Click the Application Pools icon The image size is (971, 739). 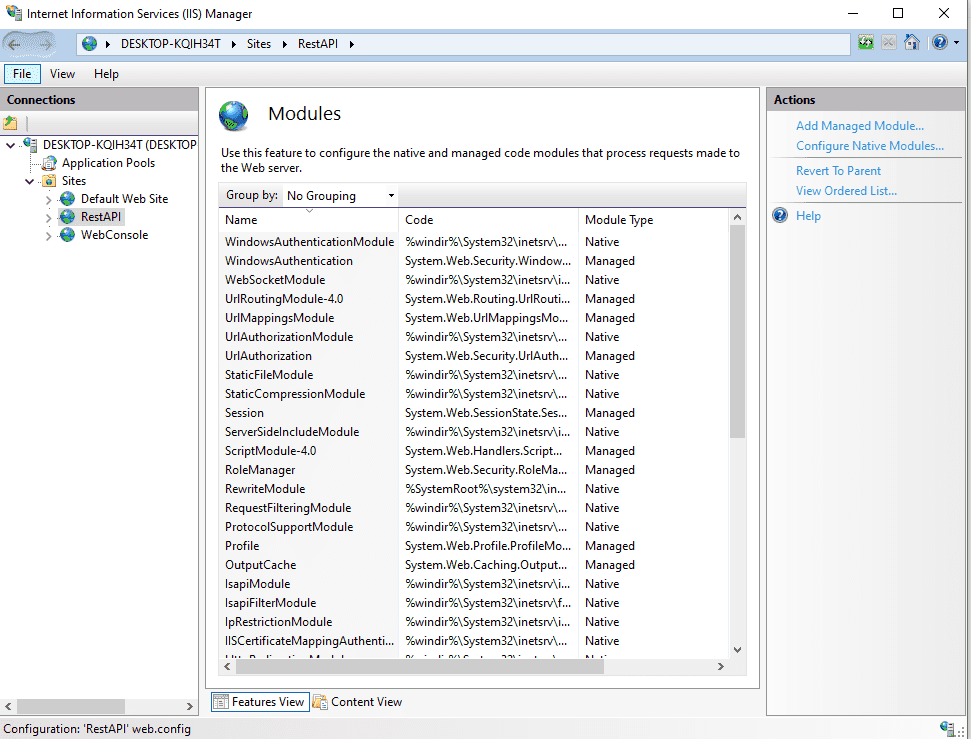(49, 163)
